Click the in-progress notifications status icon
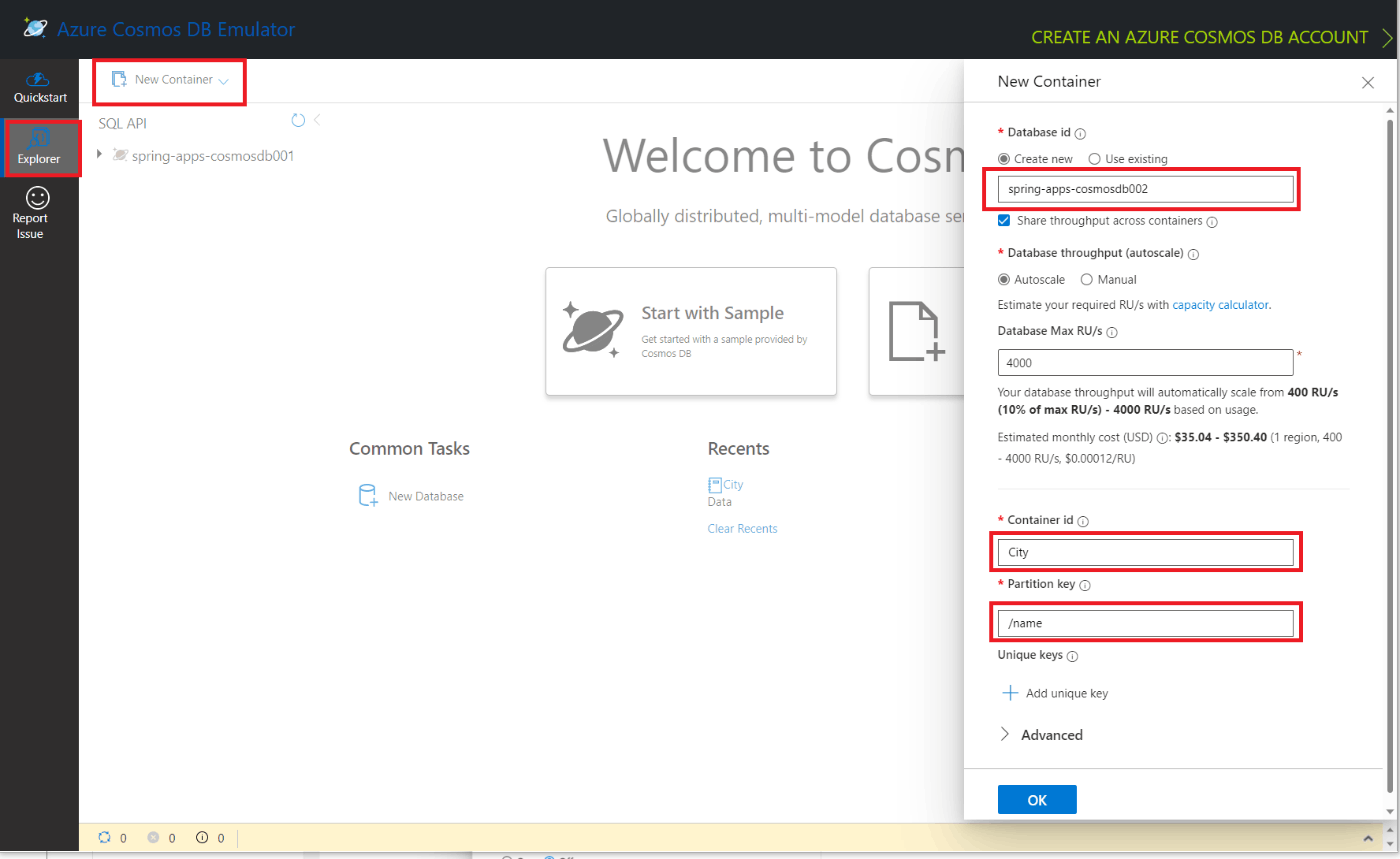1400x859 pixels. tap(105, 838)
